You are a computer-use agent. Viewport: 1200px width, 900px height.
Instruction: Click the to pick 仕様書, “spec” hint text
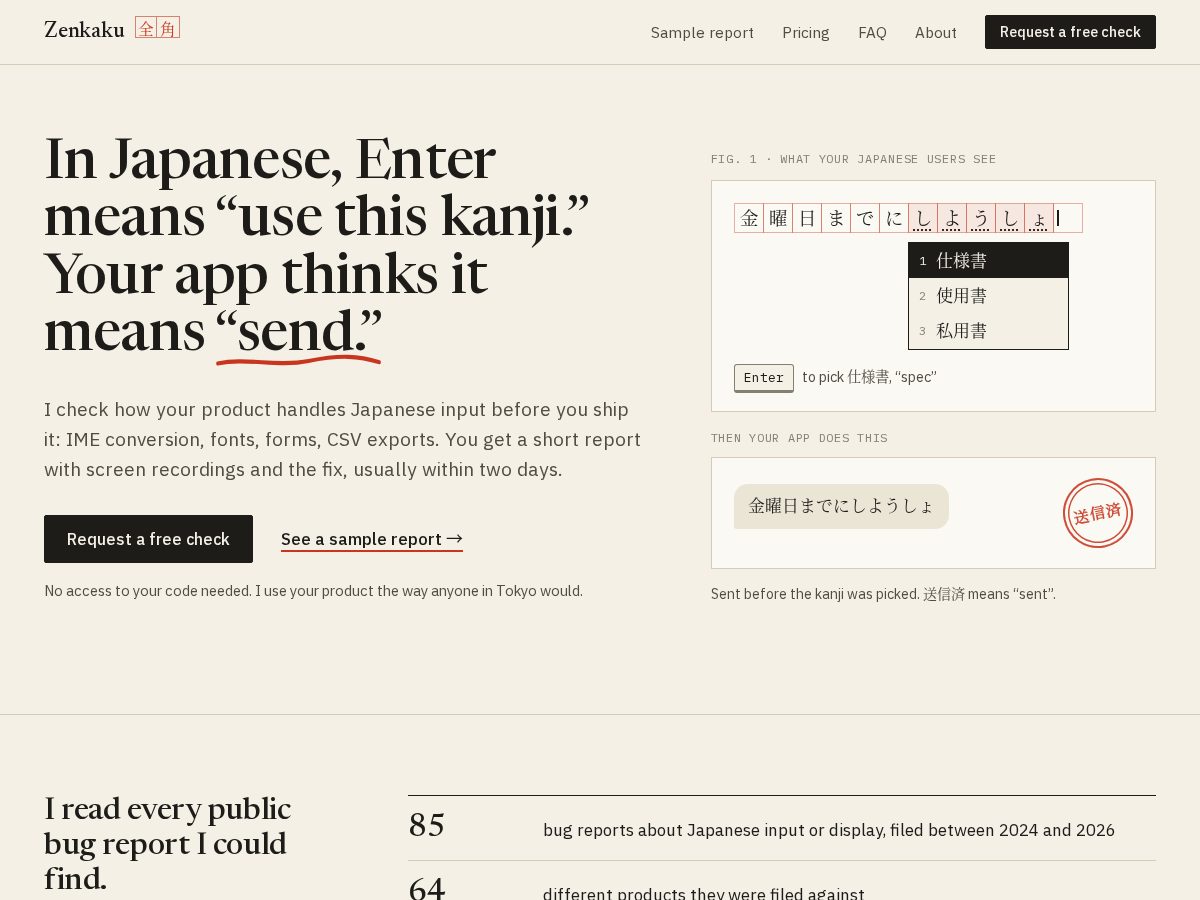[x=869, y=377]
